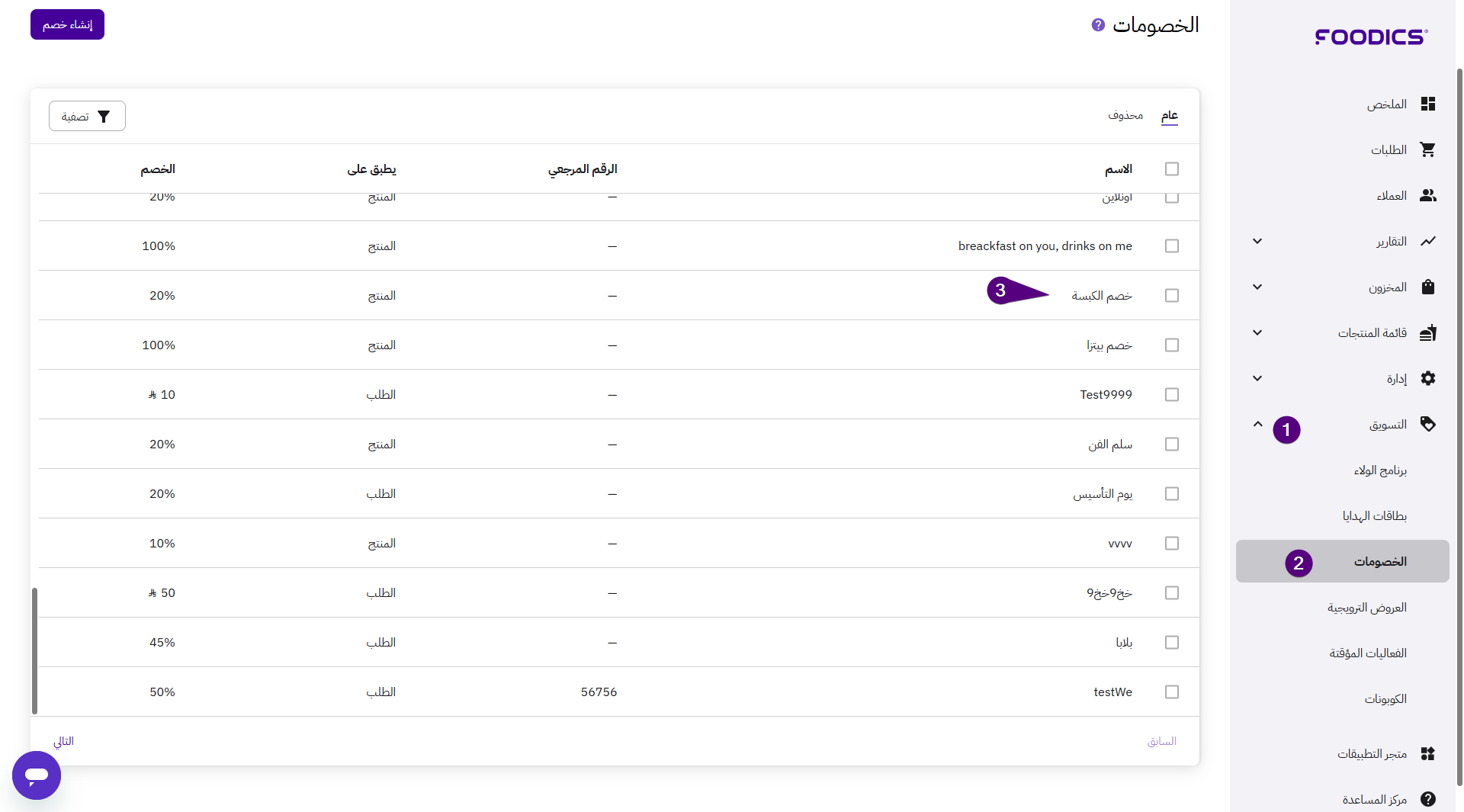Click the table's vertical scrollbar thumb

click(x=34, y=650)
